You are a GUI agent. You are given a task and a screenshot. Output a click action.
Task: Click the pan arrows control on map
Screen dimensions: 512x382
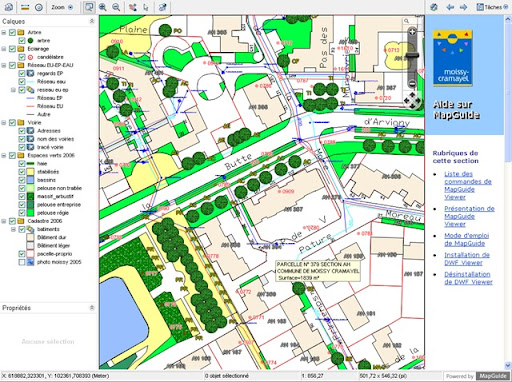tap(412, 100)
